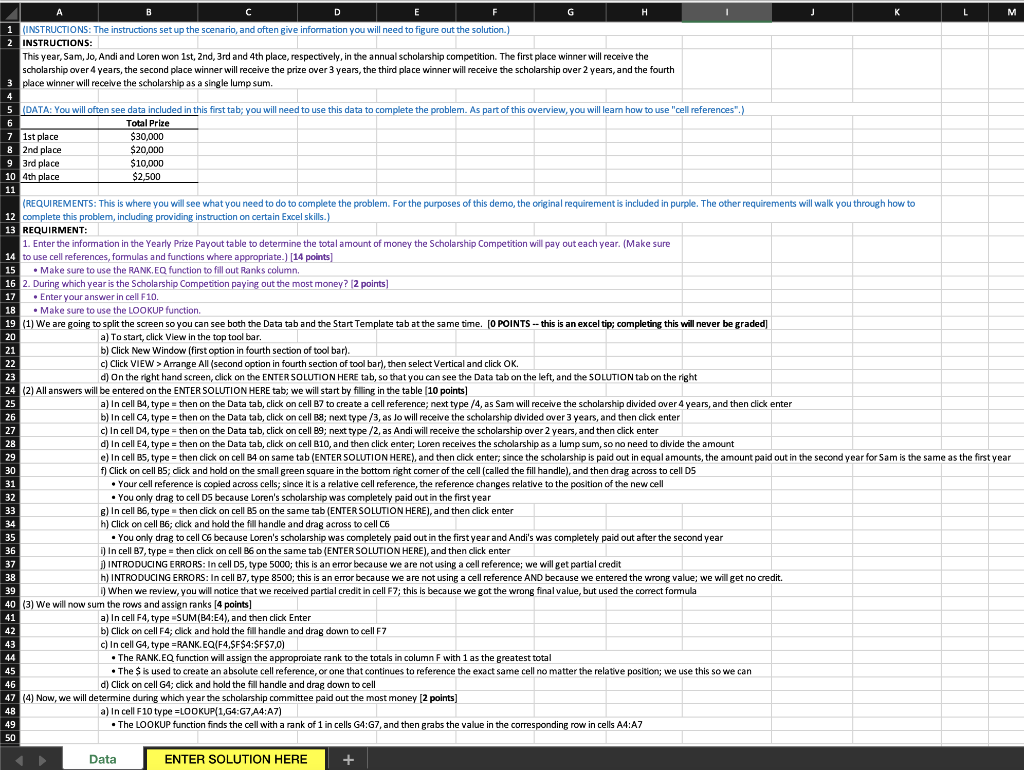Select column C header
The height and width of the screenshot is (770, 1024).
[x=248, y=12]
